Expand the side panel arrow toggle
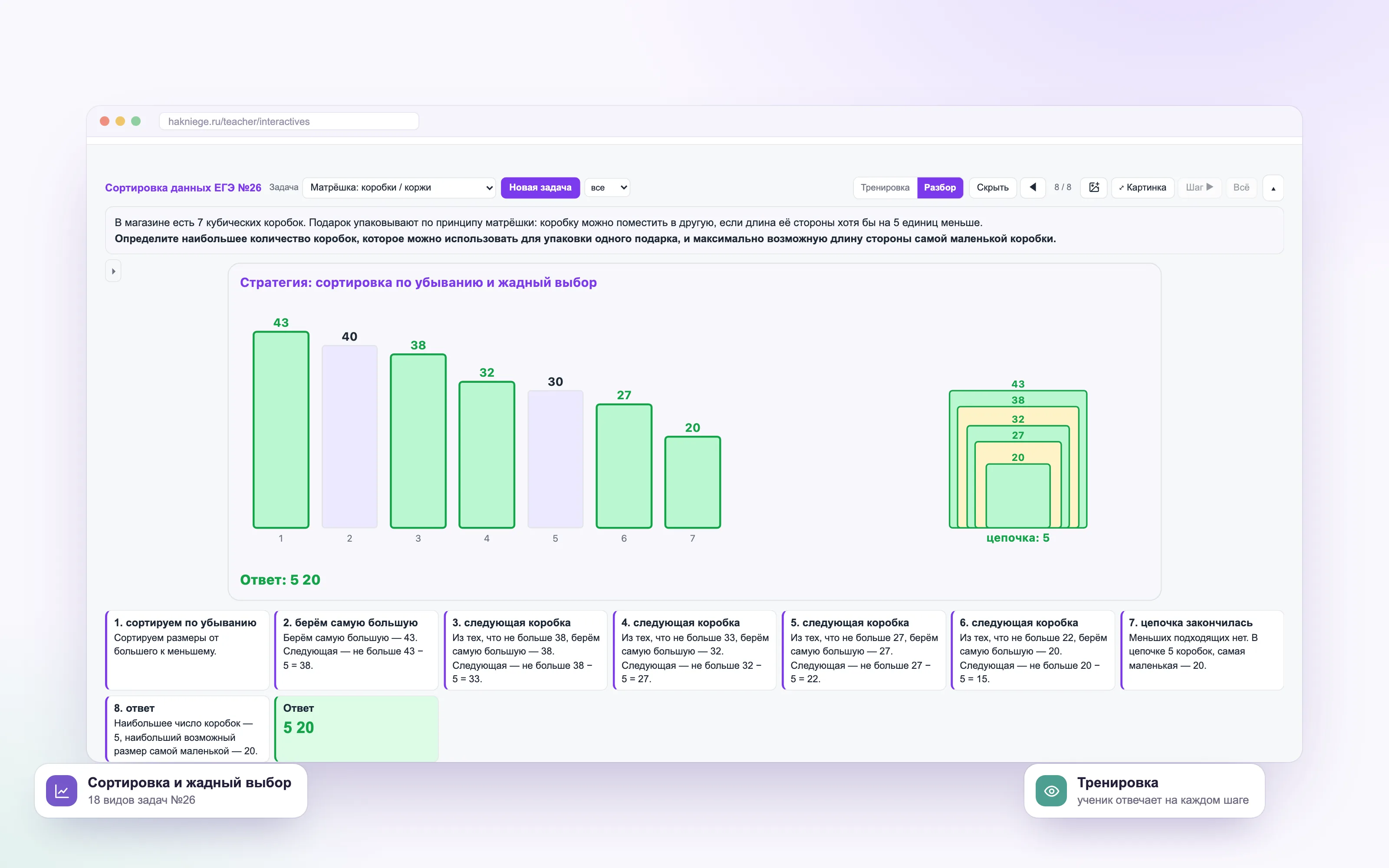Image resolution: width=1389 pixels, height=868 pixels. pyautogui.click(x=113, y=271)
